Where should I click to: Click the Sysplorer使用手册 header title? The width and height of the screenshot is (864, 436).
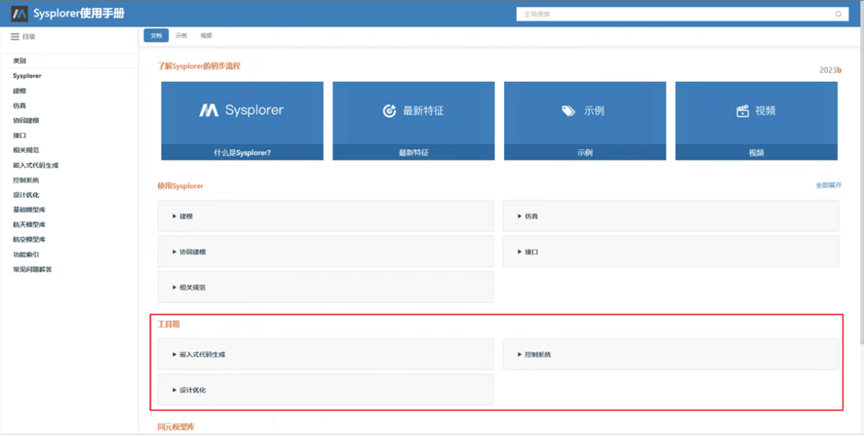click(x=78, y=14)
